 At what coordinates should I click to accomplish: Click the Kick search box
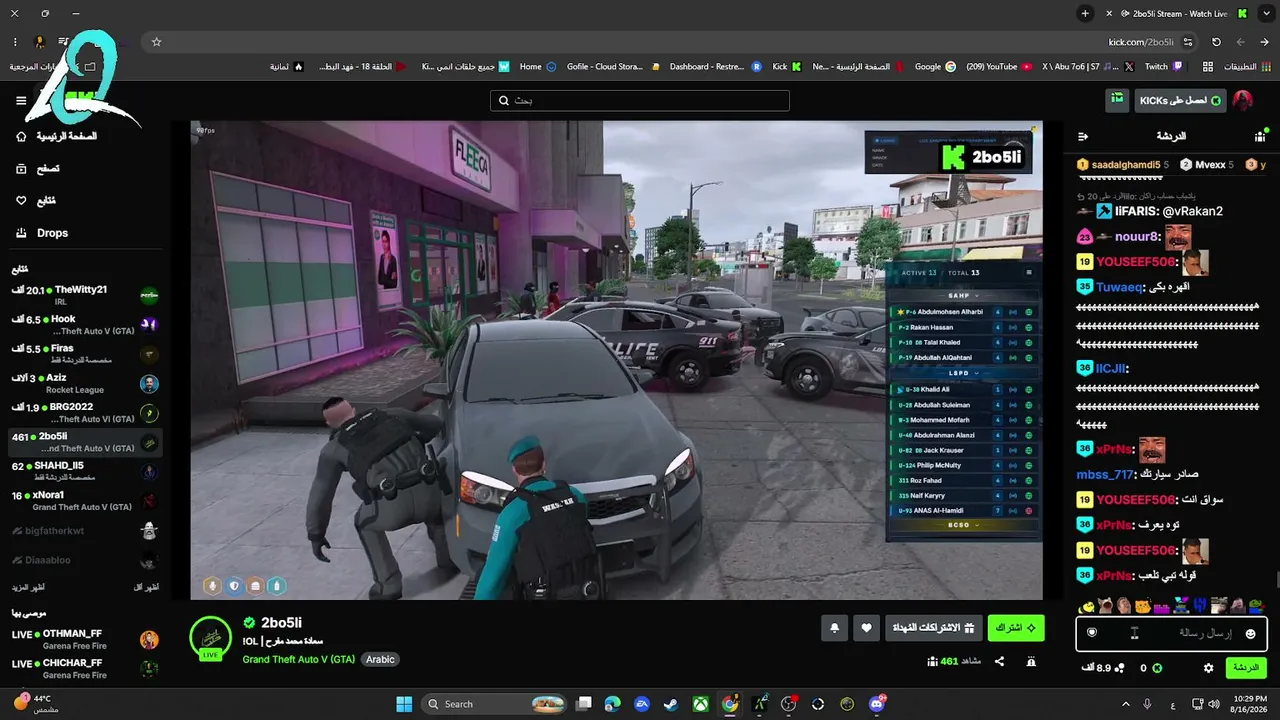(x=640, y=100)
